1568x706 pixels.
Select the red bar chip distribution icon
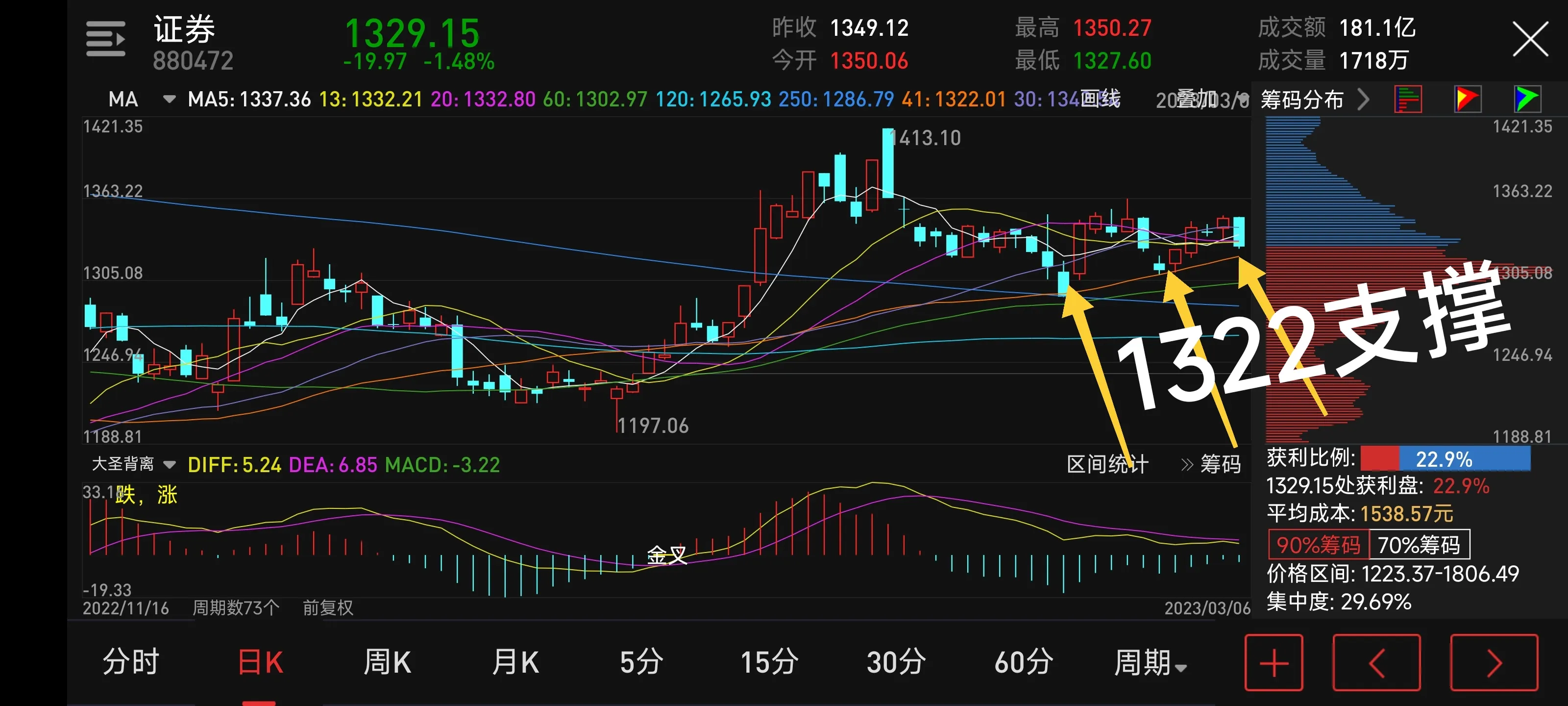point(1408,100)
